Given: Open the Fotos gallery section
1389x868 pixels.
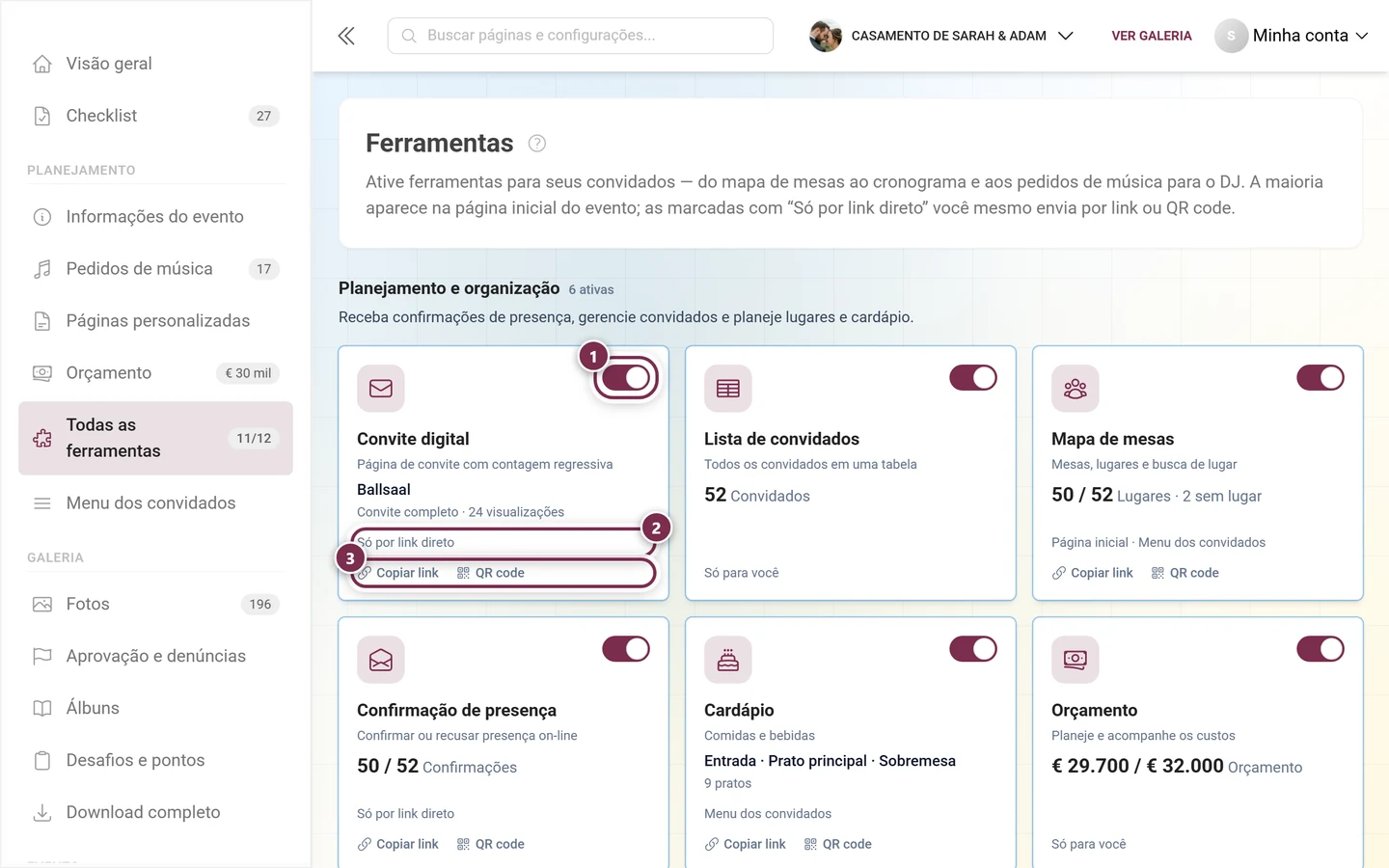Looking at the screenshot, I should (155, 605).
